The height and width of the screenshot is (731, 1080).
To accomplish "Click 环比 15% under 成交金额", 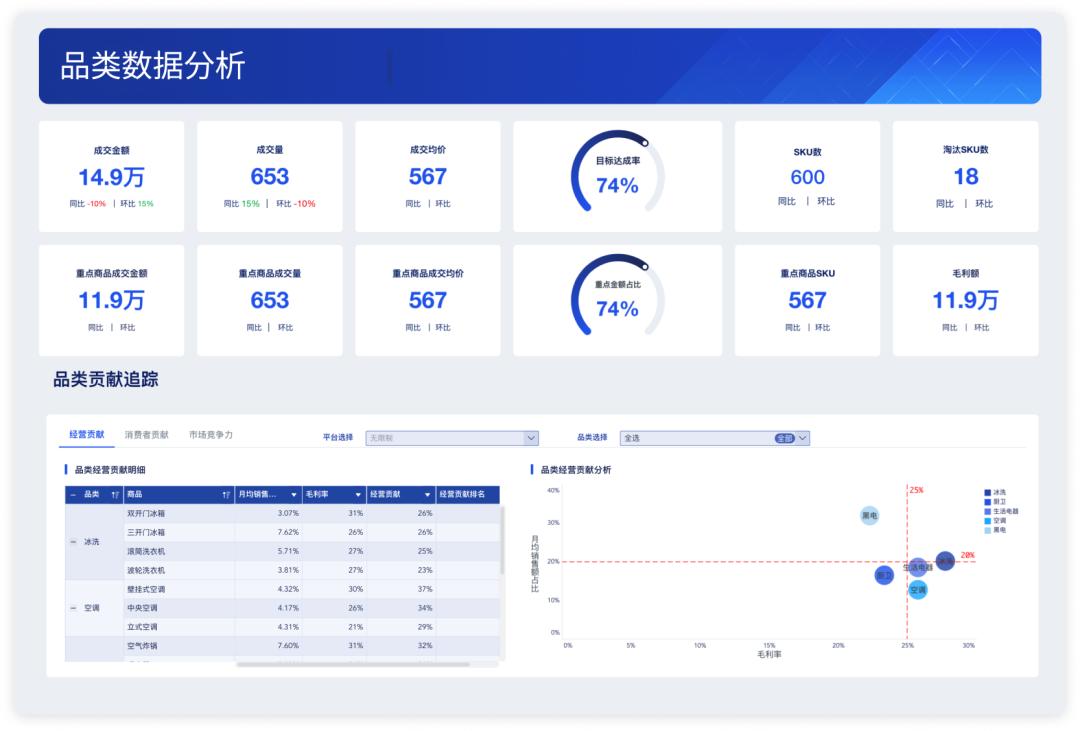I will click(137, 204).
